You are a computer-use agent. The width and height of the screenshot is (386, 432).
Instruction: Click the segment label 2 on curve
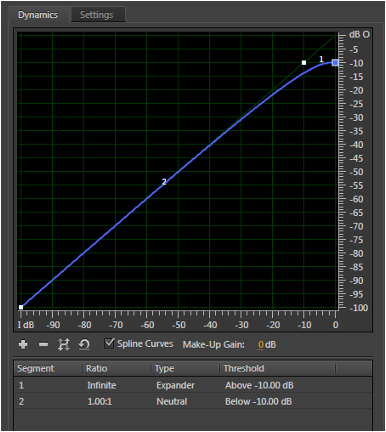pyautogui.click(x=164, y=182)
